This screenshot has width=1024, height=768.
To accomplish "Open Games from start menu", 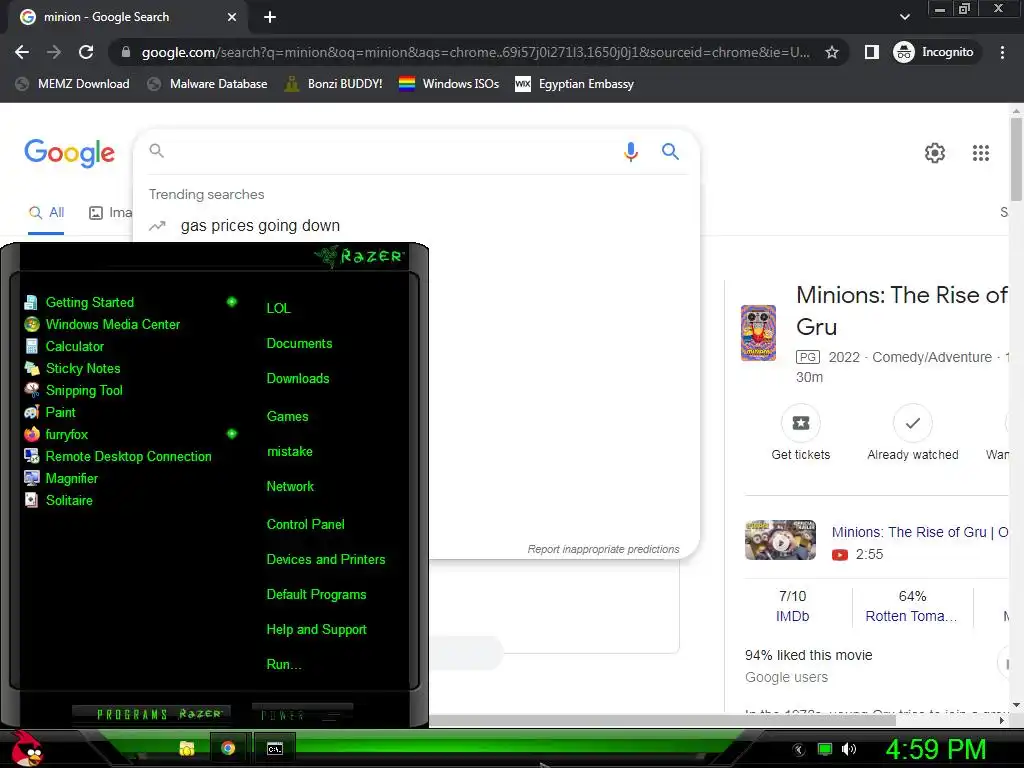I will tap(287, 417).
